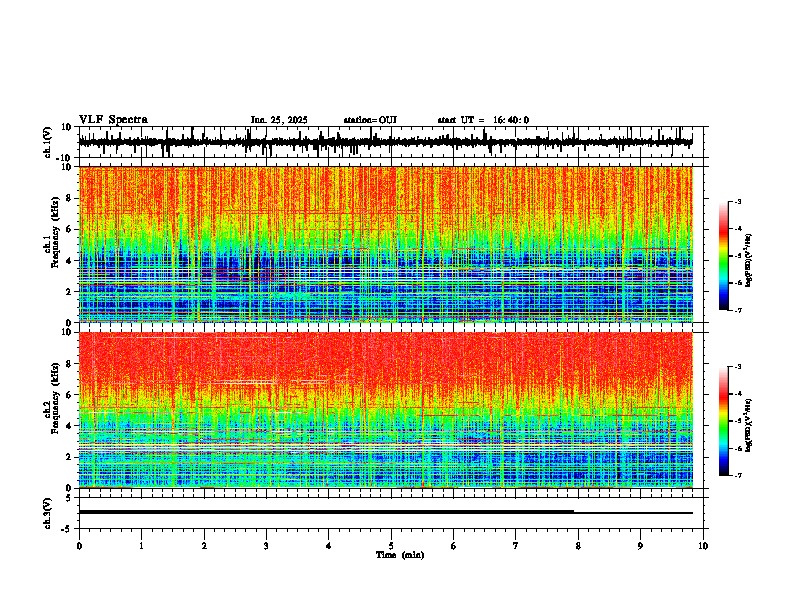792x612 pixels.
Task: Click the "0" tick label on the Time axis
Action: coord(79,546)
